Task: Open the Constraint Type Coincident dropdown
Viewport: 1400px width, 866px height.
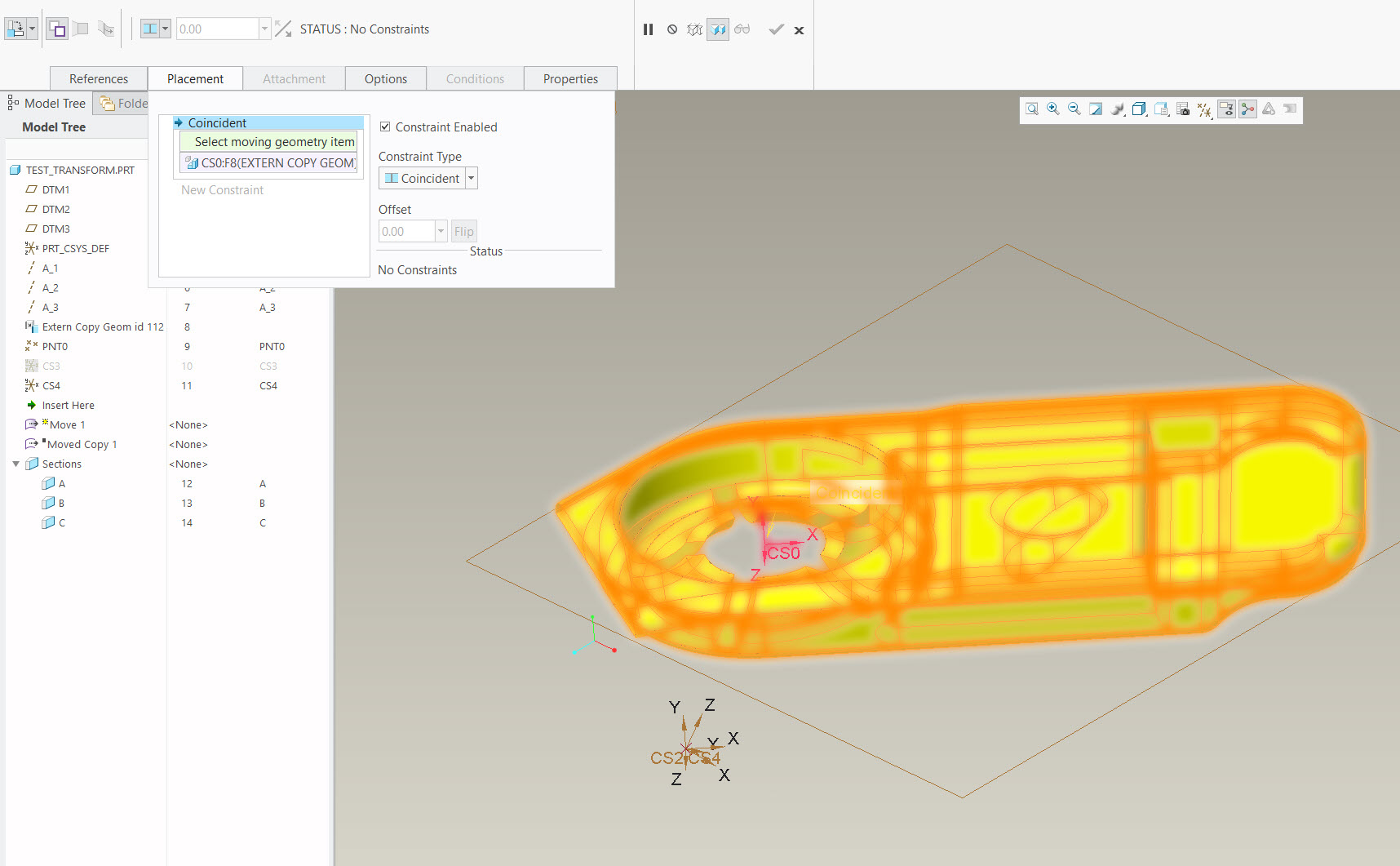Action: click(471, 178)
